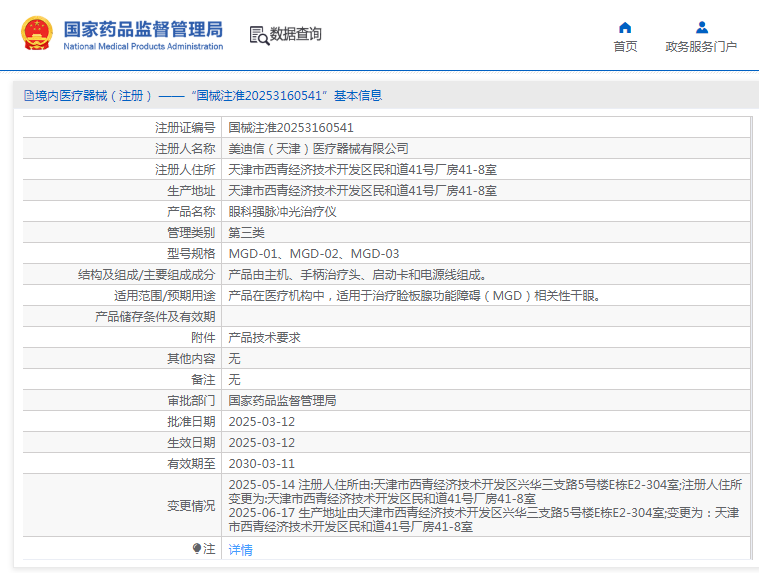
Task: Open the 数据查询 search icon
Action: [259, 35]
